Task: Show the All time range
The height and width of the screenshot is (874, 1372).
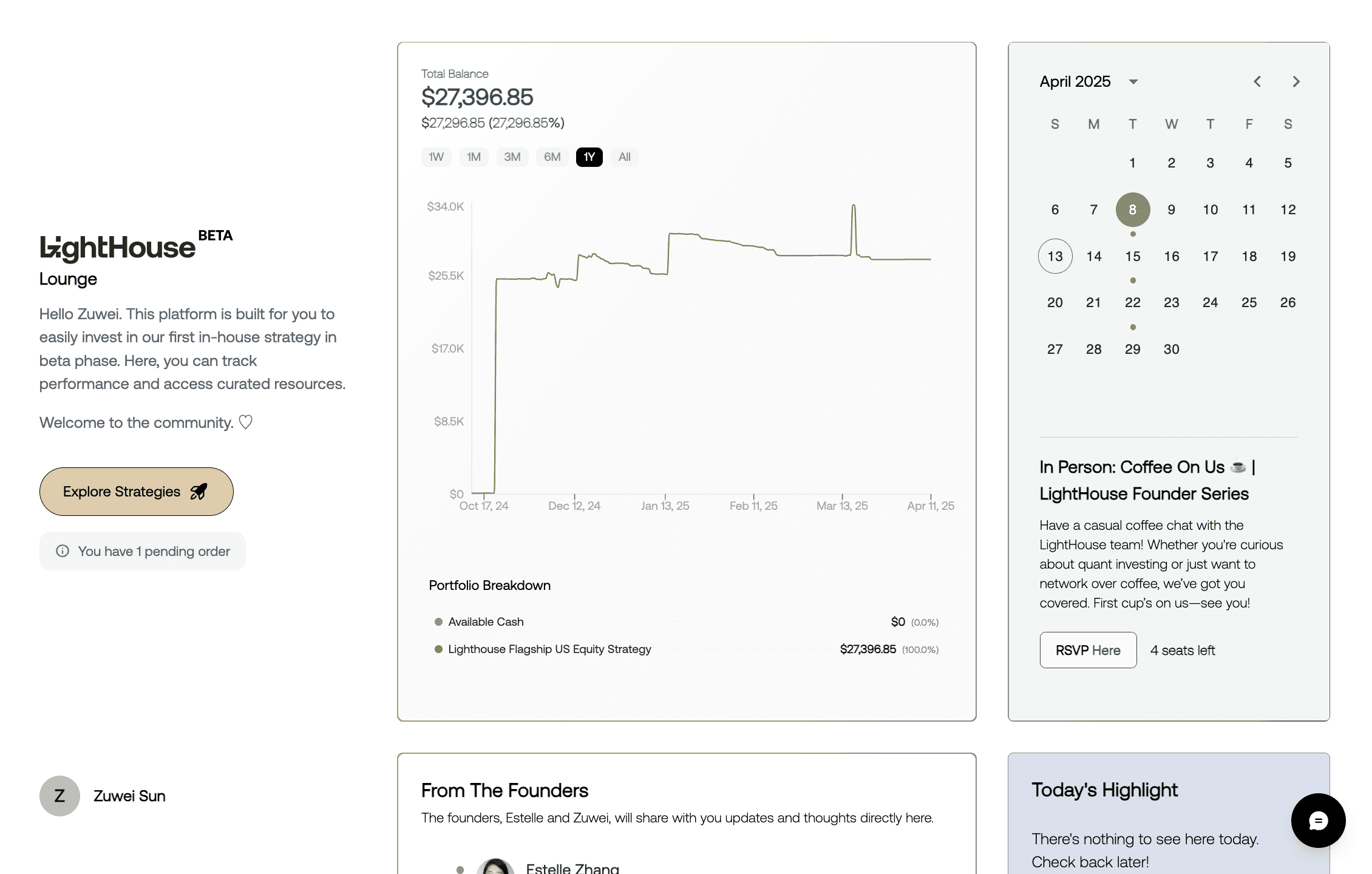Action: 624,157
